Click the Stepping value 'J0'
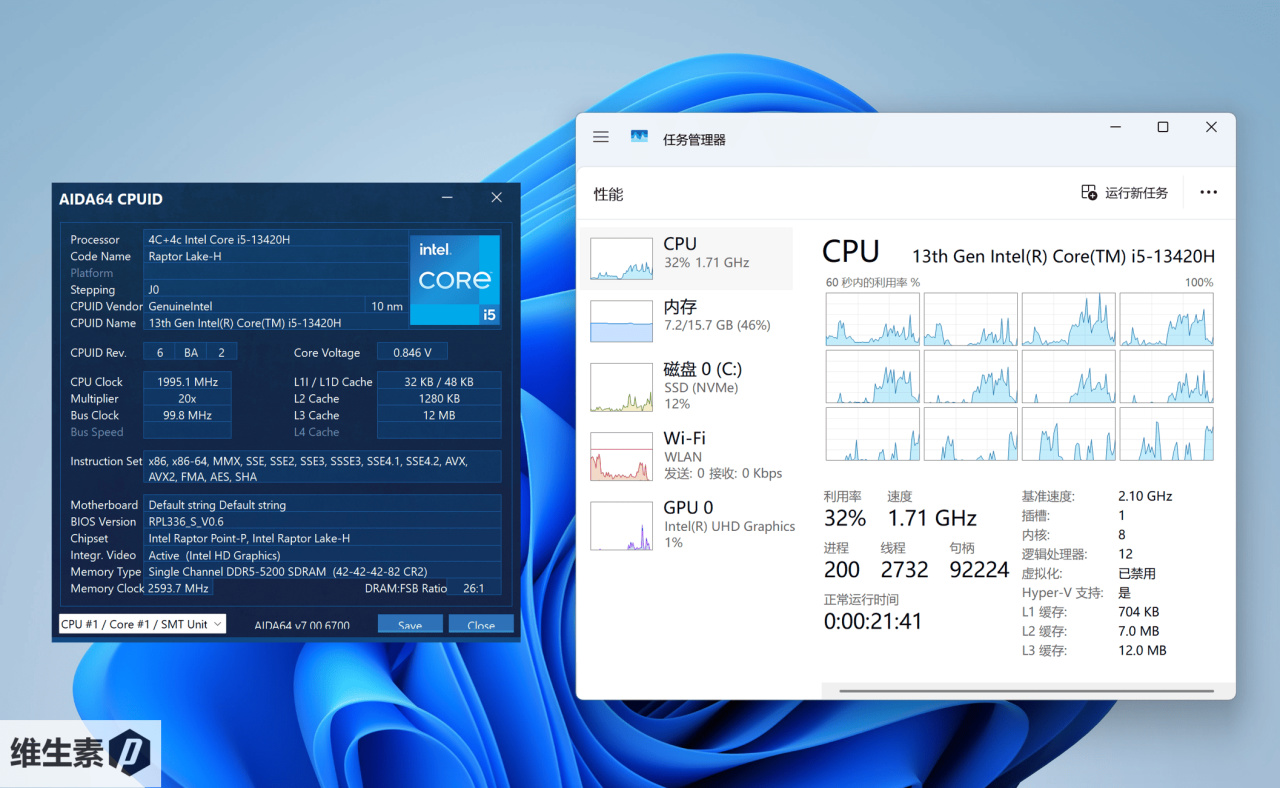This screenshot has height=788, width=1280. 276,290
